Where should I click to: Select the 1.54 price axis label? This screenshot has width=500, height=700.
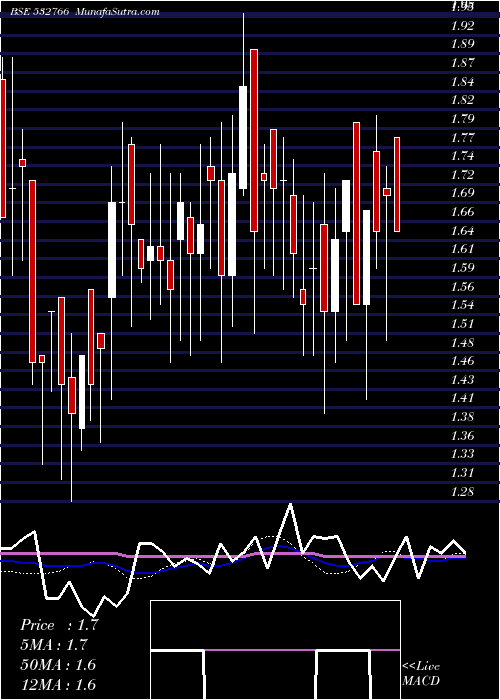coord(462,305)
